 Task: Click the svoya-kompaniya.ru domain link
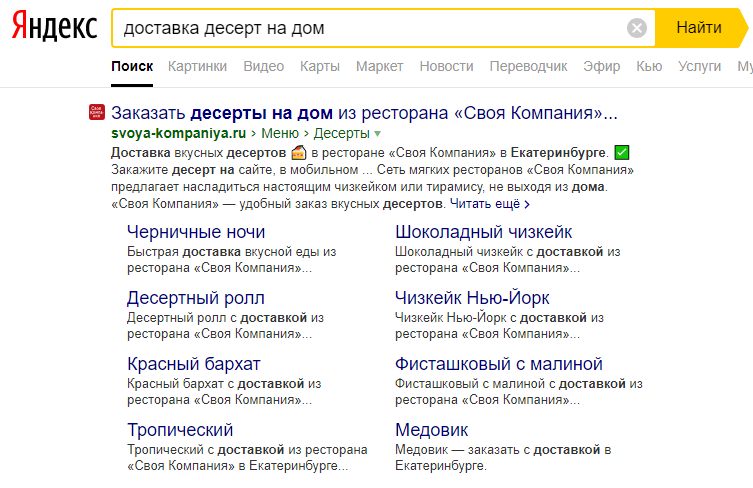(179, 133)
